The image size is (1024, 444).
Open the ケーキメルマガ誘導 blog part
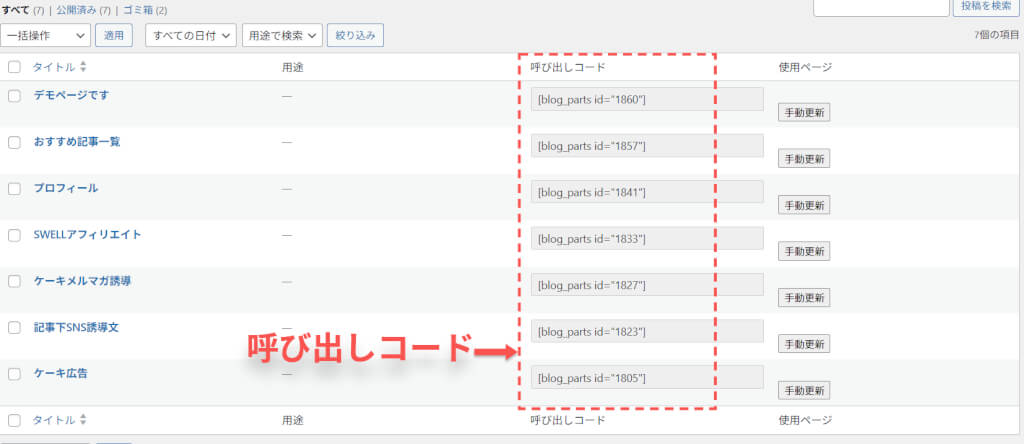82,281
